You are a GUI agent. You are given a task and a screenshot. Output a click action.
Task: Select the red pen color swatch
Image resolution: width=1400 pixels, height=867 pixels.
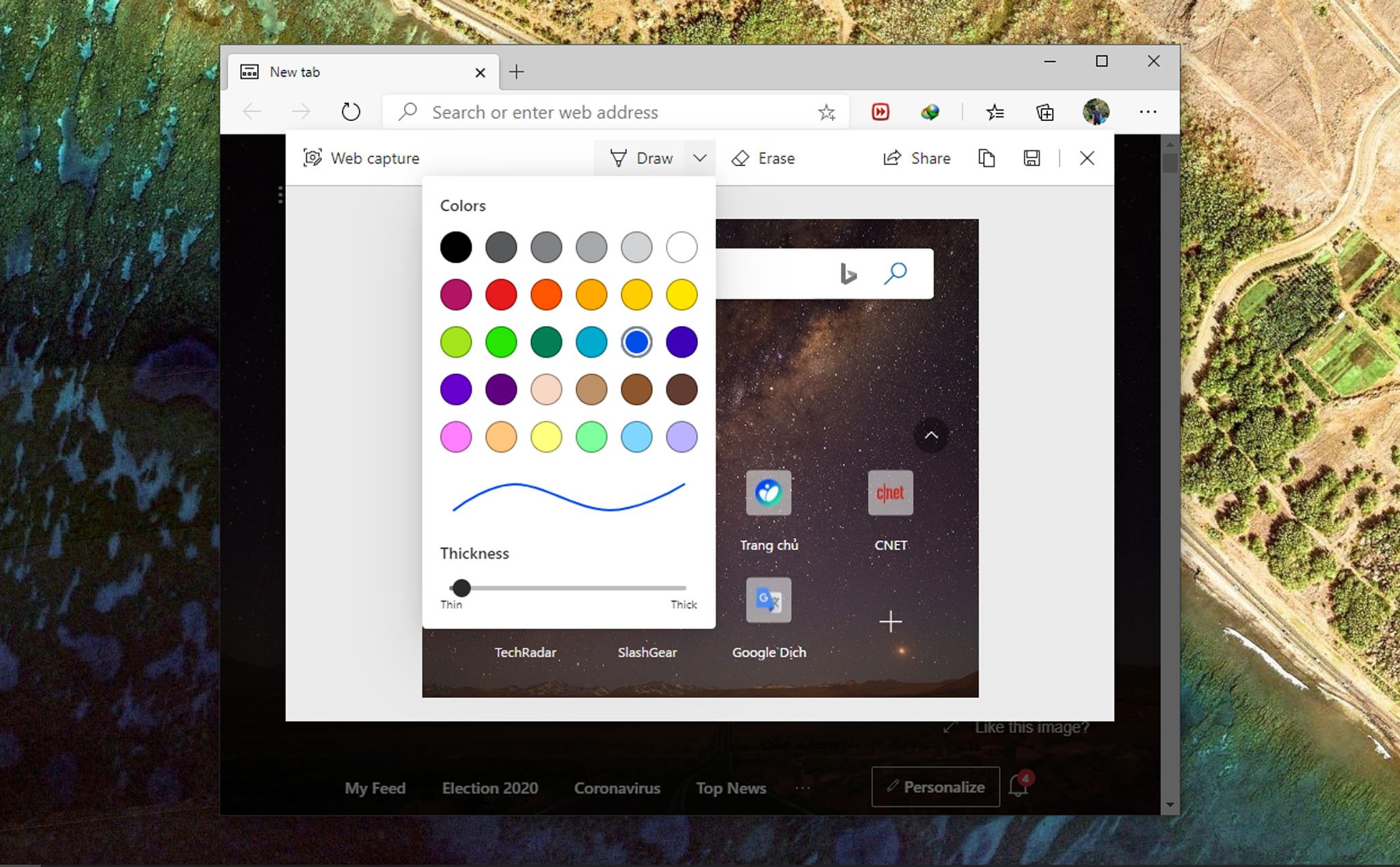tap(501, 294)
